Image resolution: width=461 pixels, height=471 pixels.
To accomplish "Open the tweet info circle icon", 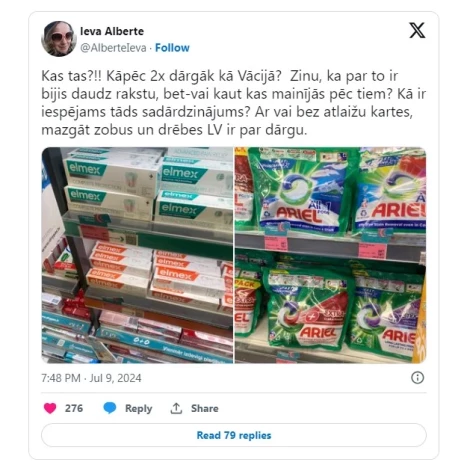I will tap(417, 378).
